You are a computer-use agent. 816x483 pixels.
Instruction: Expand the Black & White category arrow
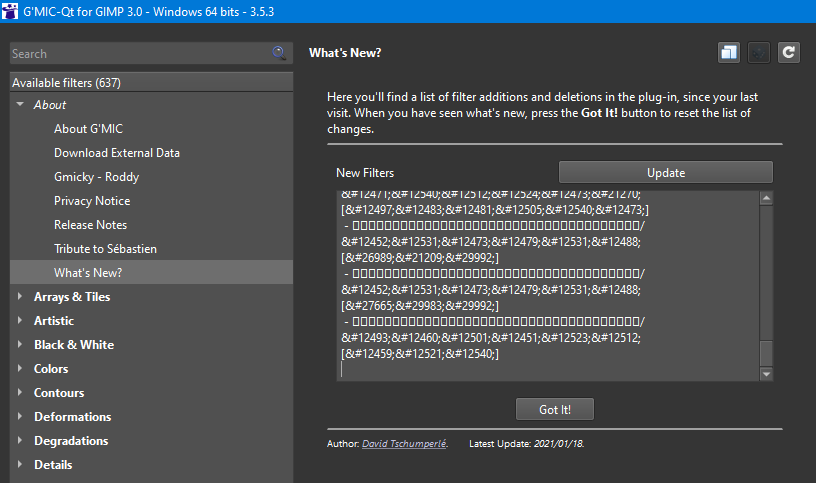point(20,344)
